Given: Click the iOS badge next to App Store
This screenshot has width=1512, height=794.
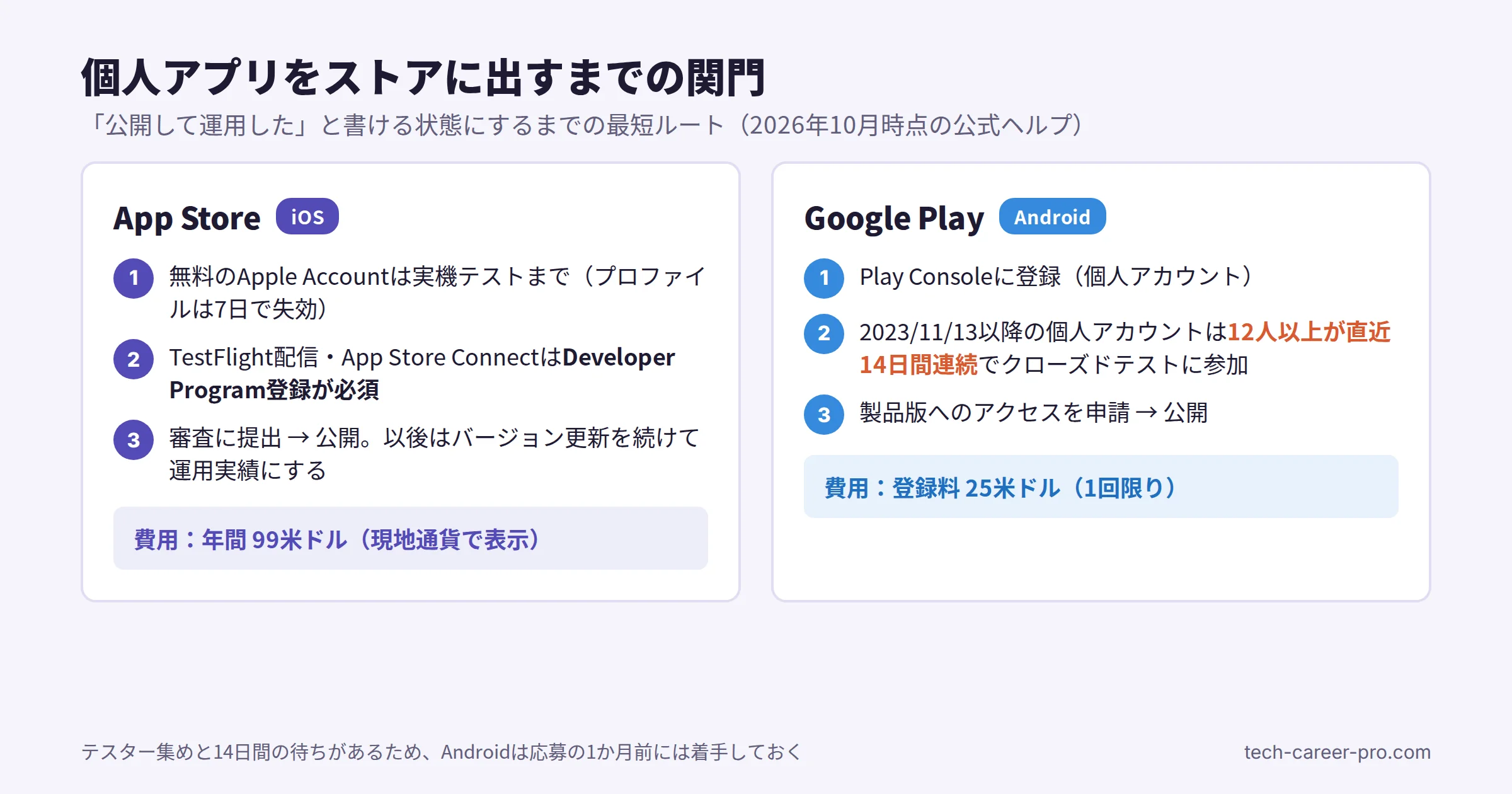Looking at the screenshot, I should (x=307, y=216).
